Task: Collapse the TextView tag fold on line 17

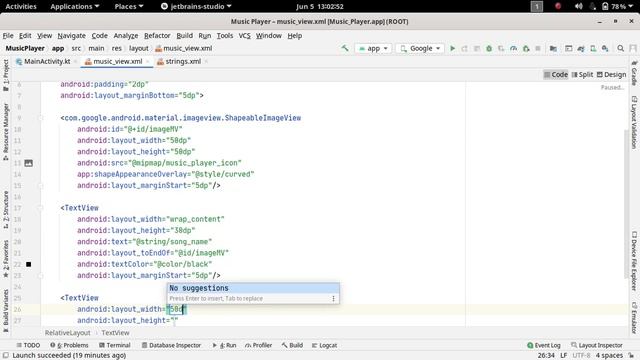Action: pyautogui.click(x=40, y=208)
